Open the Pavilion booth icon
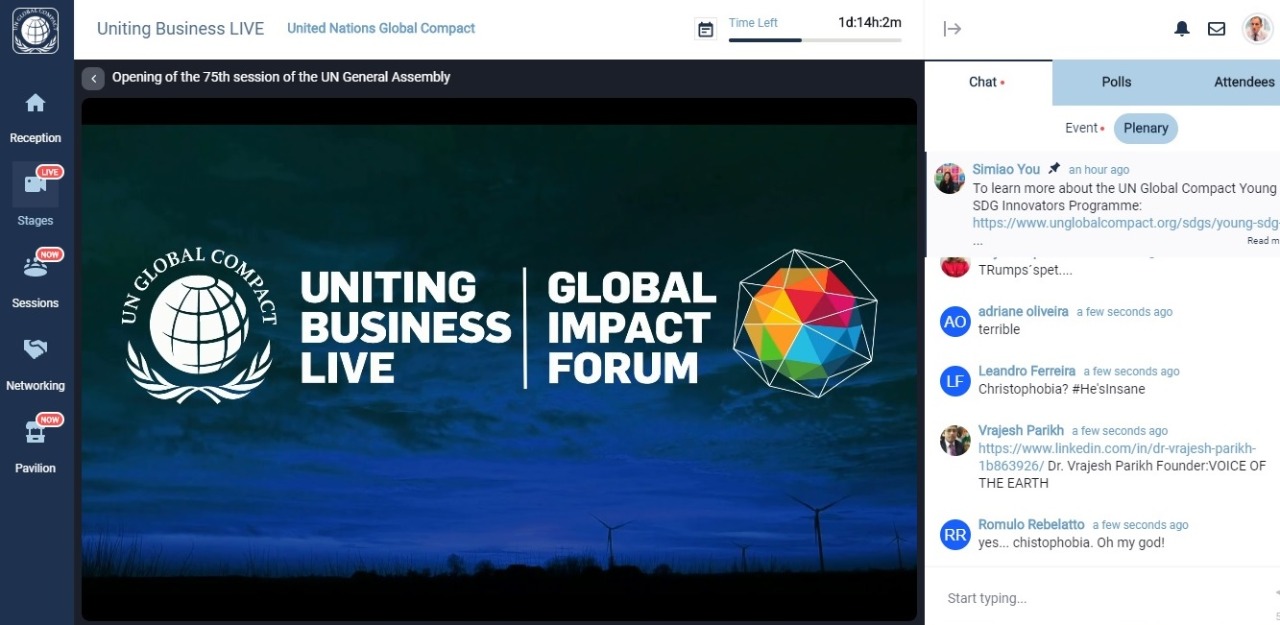The width and height of the screenshot is (1280, 625). (x=36, y=433)
